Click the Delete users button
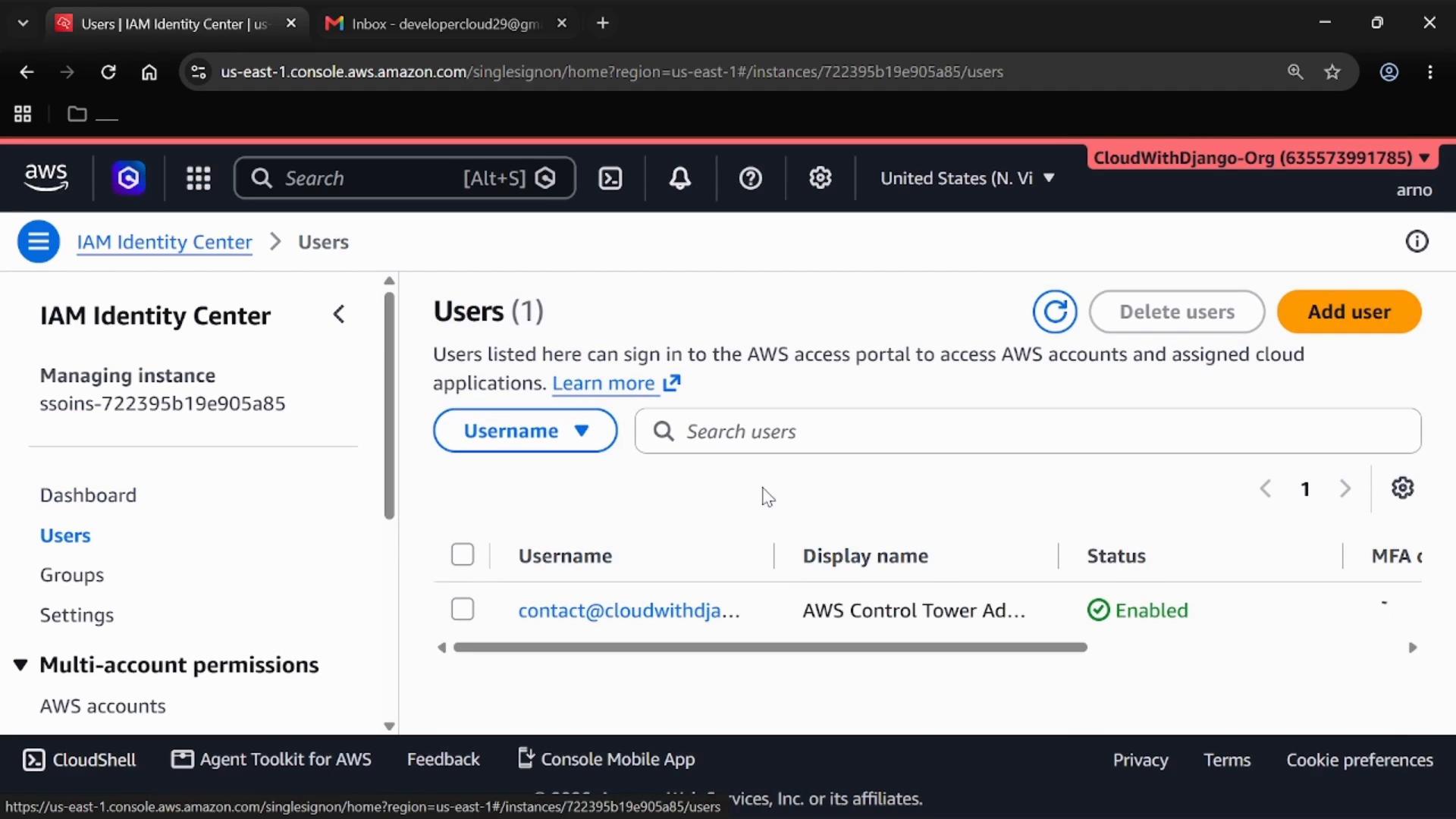The height and width of the screenshot is (819, 1456). (1177, 312)
